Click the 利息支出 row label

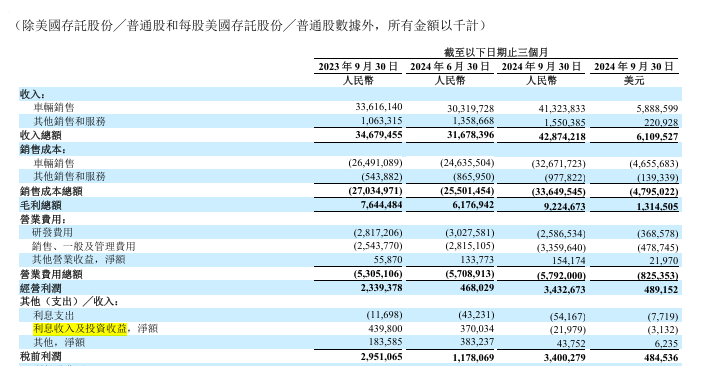(54, 315)
